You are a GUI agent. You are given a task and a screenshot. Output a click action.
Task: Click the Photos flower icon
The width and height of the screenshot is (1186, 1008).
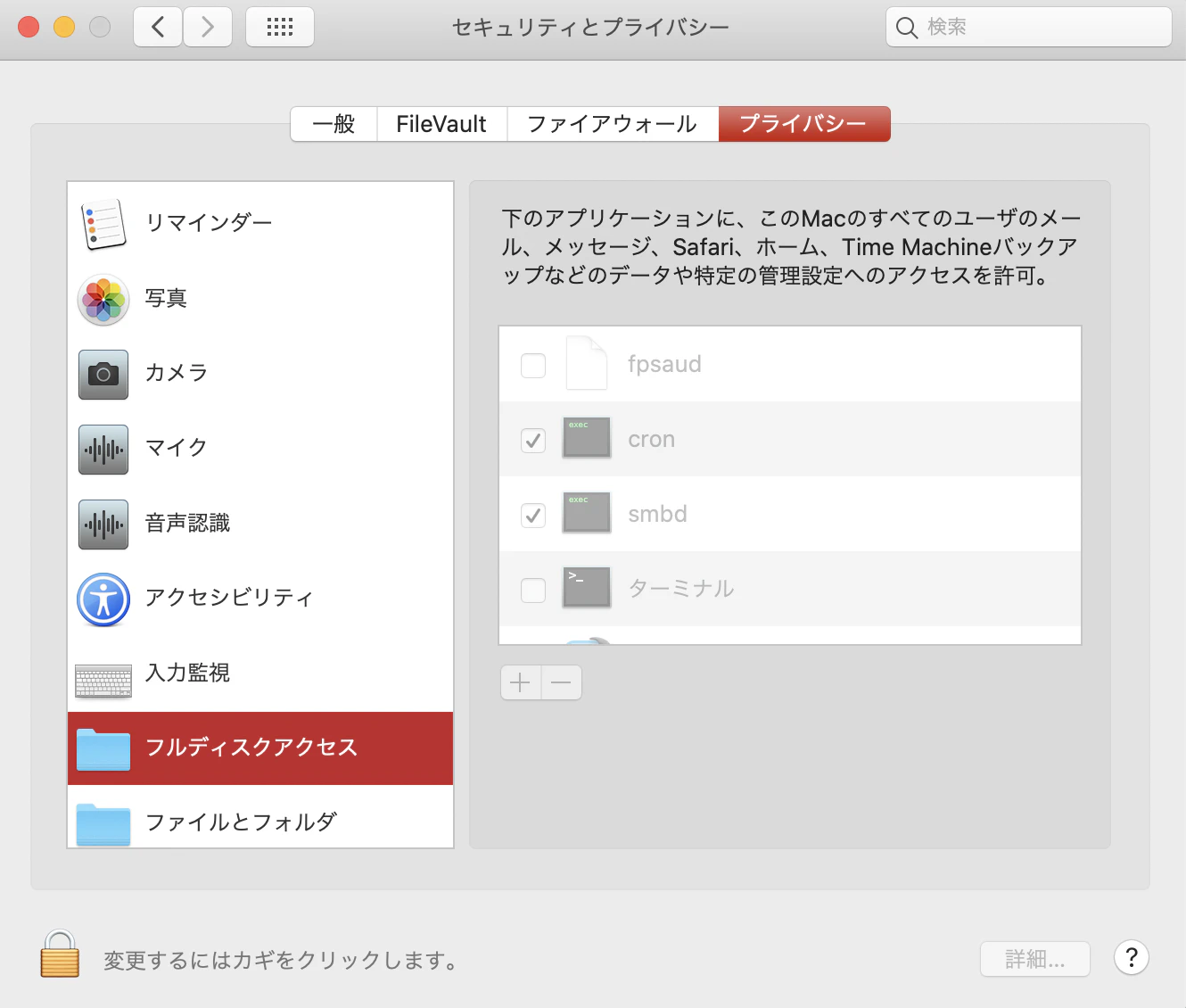[x=103, y=299]
